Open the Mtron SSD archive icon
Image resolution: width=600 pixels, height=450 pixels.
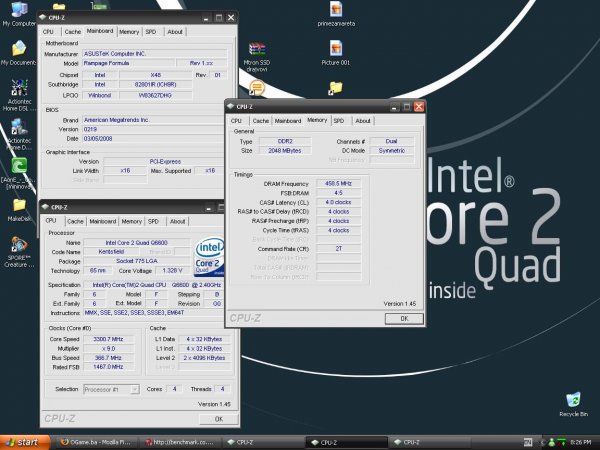[x=257, y=49]
